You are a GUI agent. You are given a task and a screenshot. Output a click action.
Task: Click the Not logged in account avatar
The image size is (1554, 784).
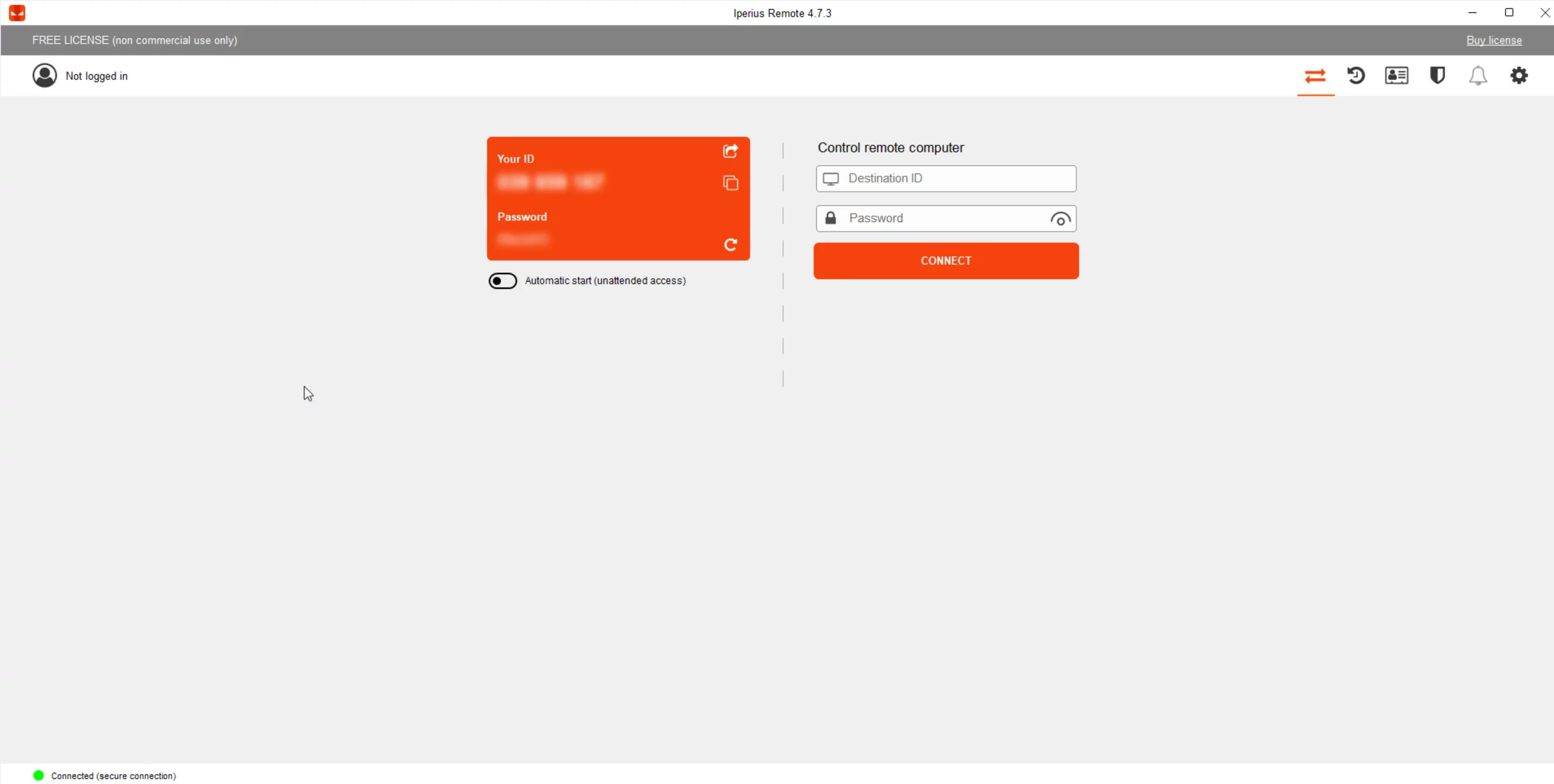(x=44, y=76)
